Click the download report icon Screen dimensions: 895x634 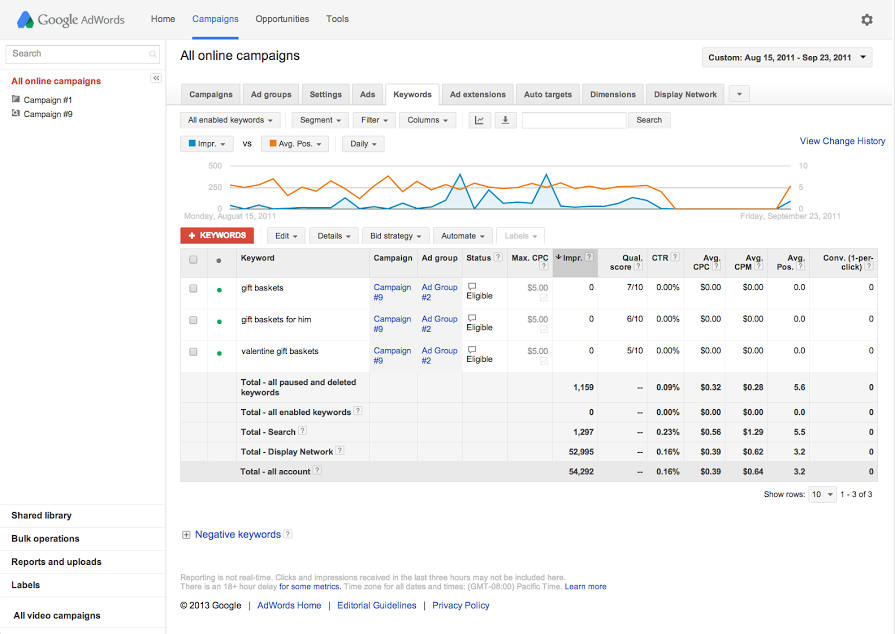[x=506, y=120]
